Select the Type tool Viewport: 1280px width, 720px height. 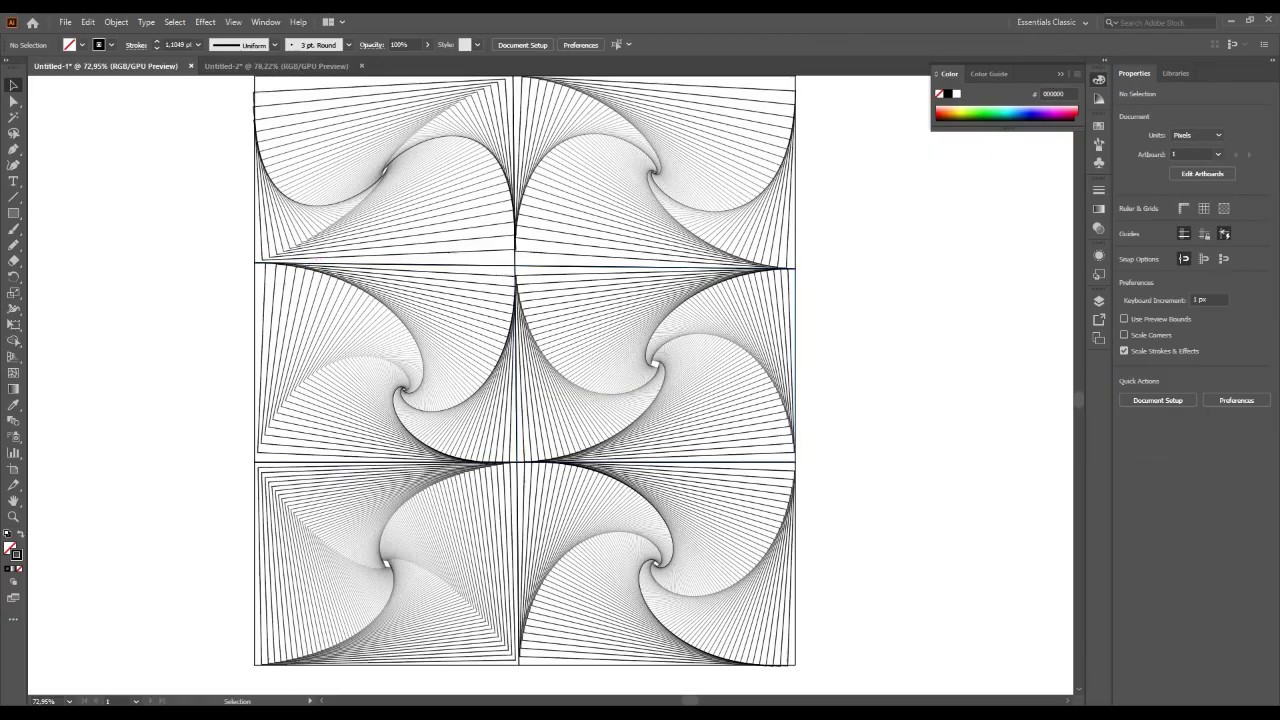coord(14,181)
